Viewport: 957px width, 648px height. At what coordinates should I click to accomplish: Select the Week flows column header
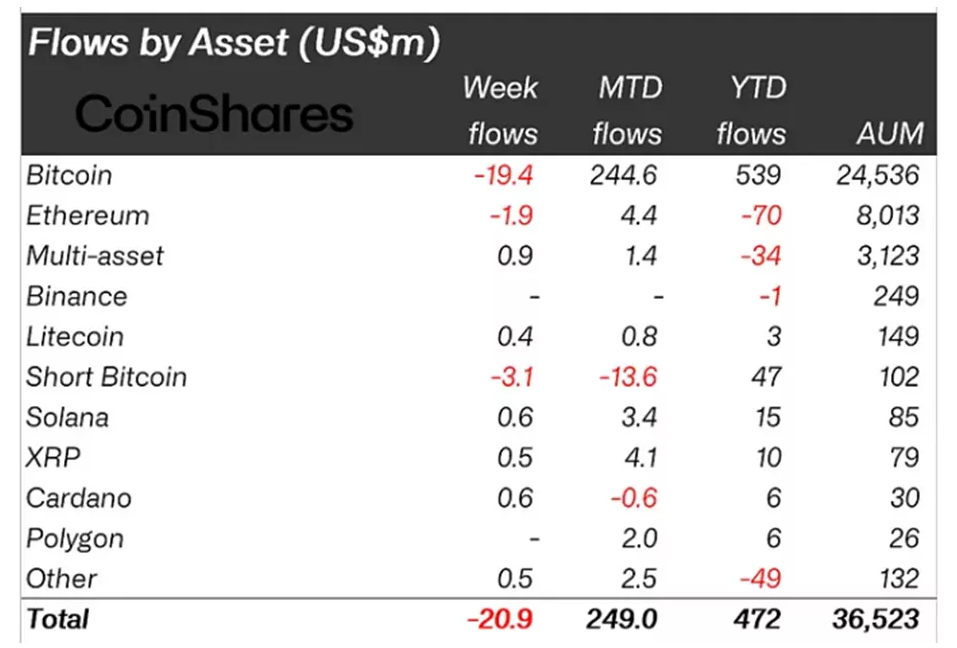click(x=500, y=110)
